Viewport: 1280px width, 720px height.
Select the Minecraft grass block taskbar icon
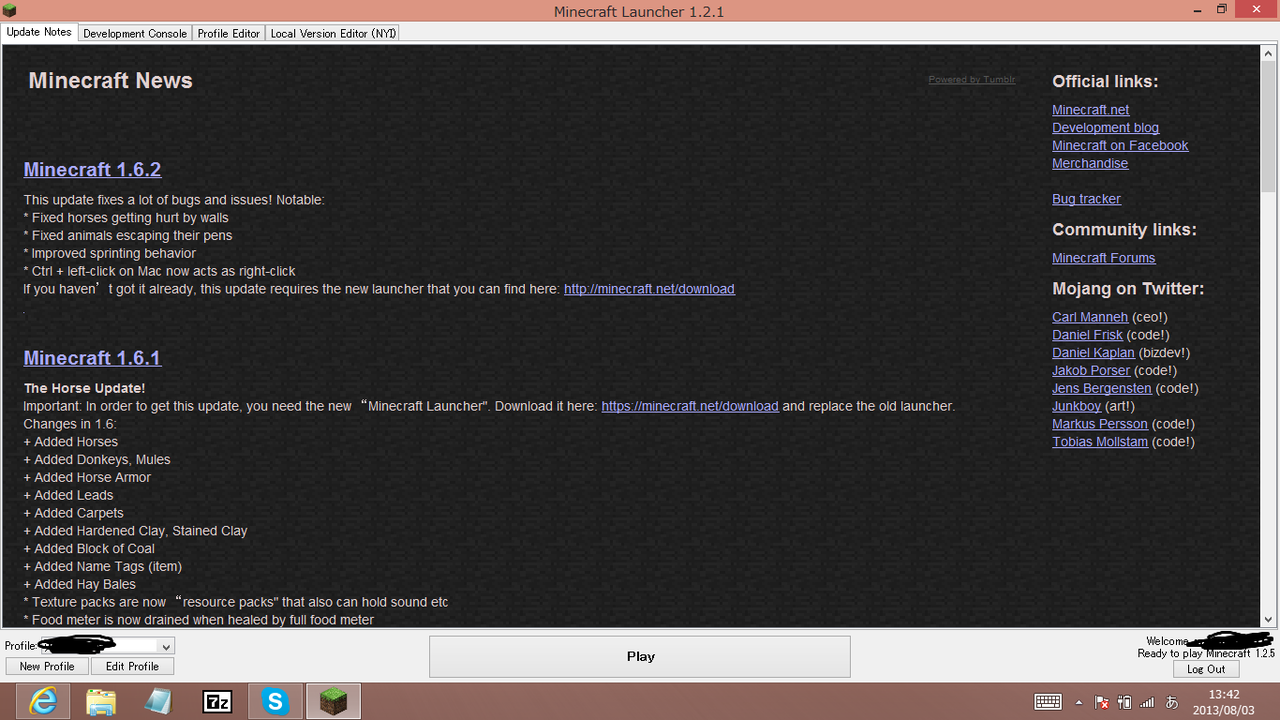333,702
